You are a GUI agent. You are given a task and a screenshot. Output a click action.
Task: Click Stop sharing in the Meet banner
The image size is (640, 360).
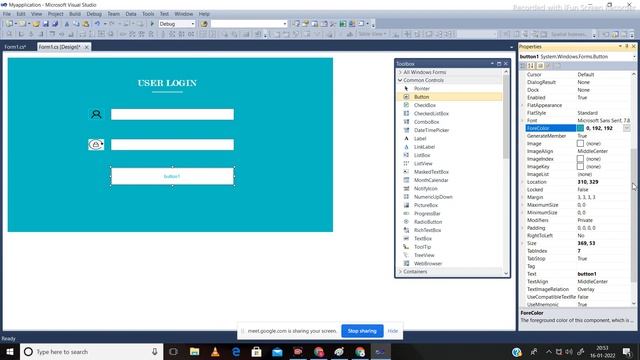point(362,331)
